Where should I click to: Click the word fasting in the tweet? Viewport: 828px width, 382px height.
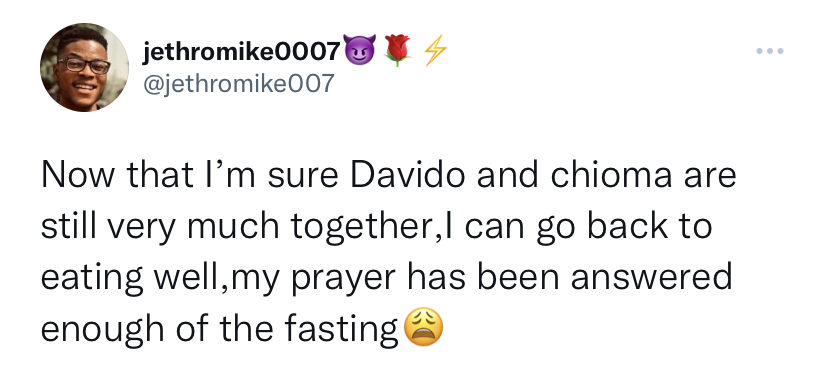click(x=341, y=329)
